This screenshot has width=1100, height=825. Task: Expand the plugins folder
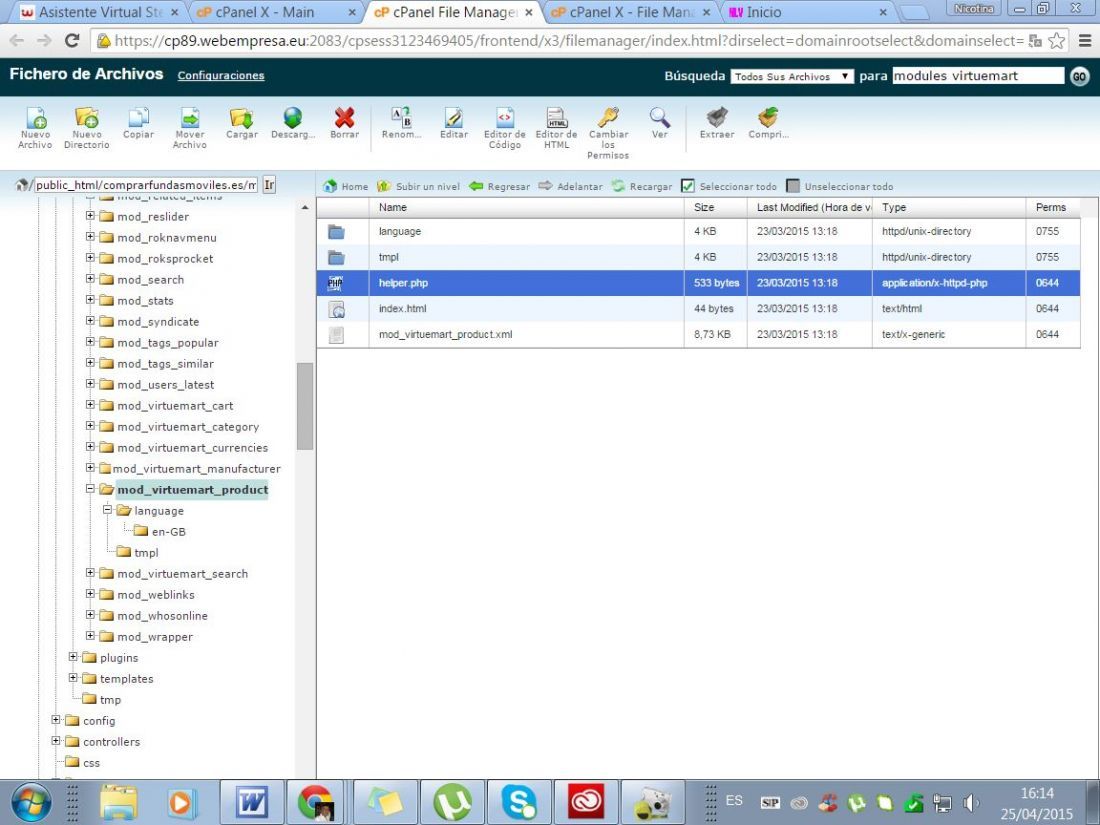(73, 657)
